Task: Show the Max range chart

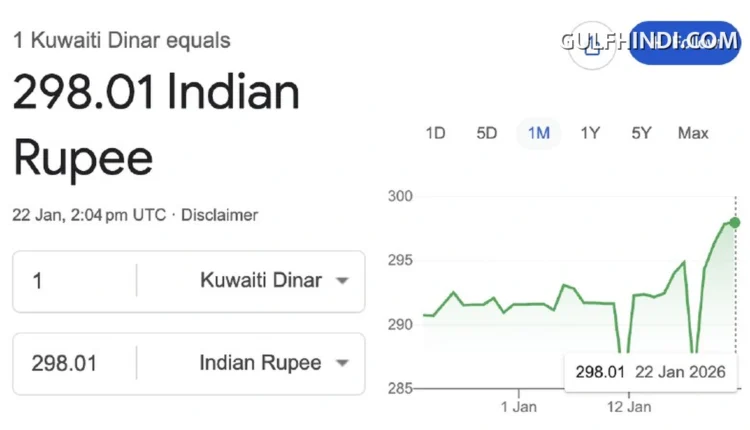Action: point(693,133)
